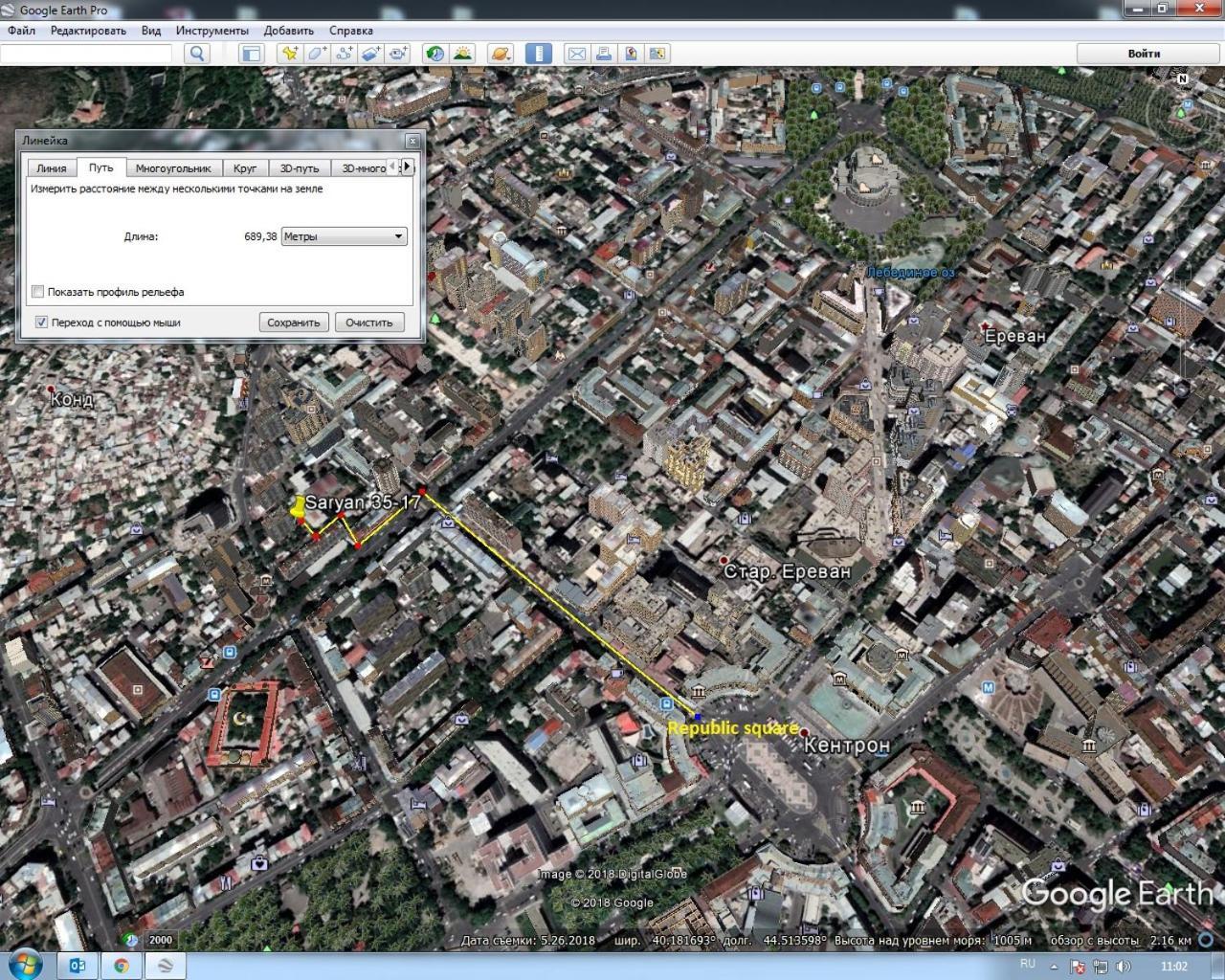Click the 'Конд' map label
This screenshot has width=1225, height=980.
coord(73,399)
